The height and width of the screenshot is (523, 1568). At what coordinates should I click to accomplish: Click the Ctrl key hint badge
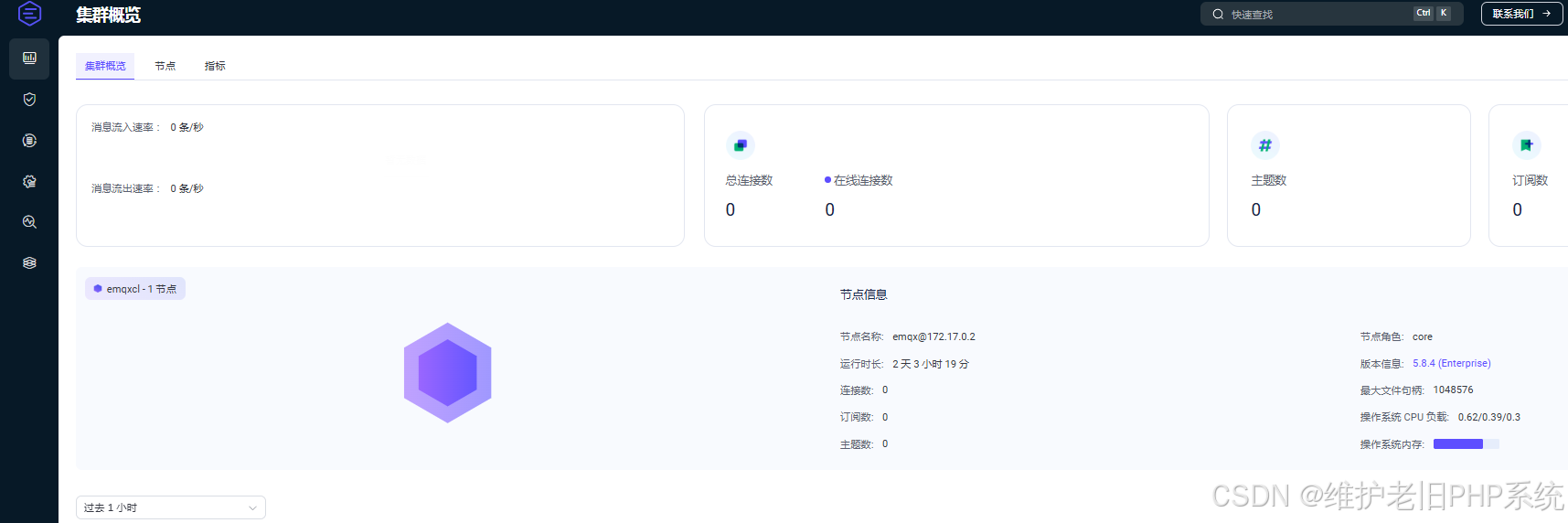1423,13
